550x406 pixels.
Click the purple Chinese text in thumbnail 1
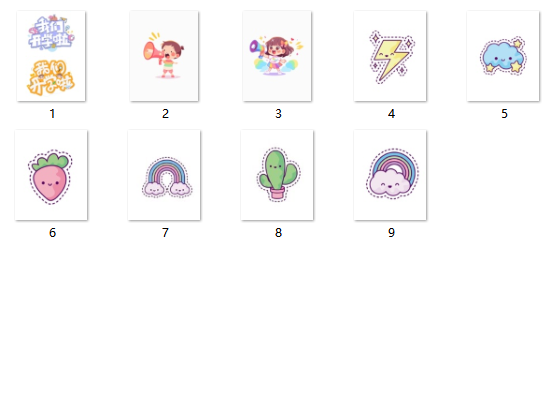51,33
